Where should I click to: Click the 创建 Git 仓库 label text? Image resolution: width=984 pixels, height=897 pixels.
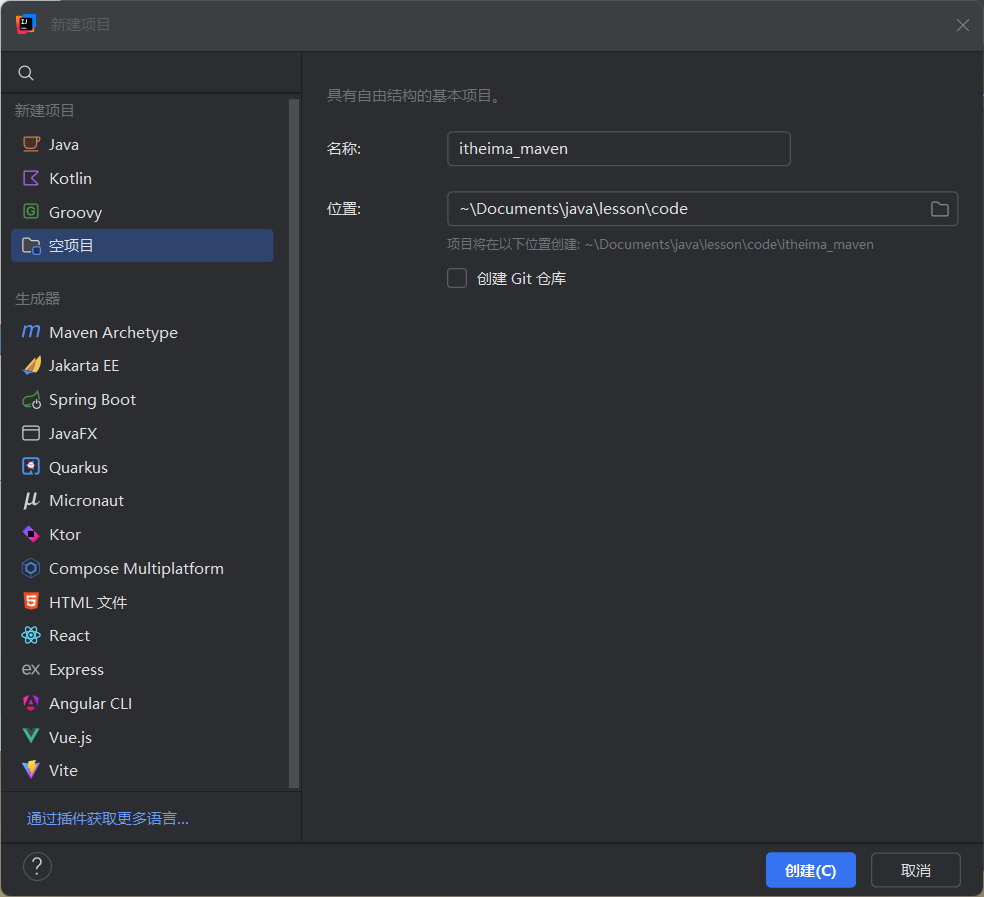pos(521,279)
